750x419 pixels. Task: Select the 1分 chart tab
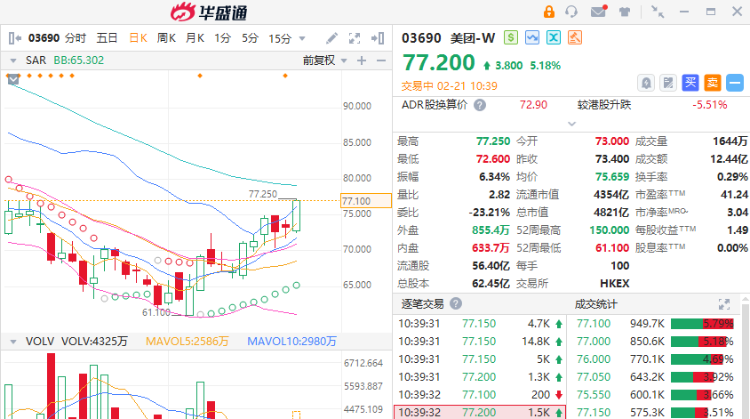pos(222,38)
